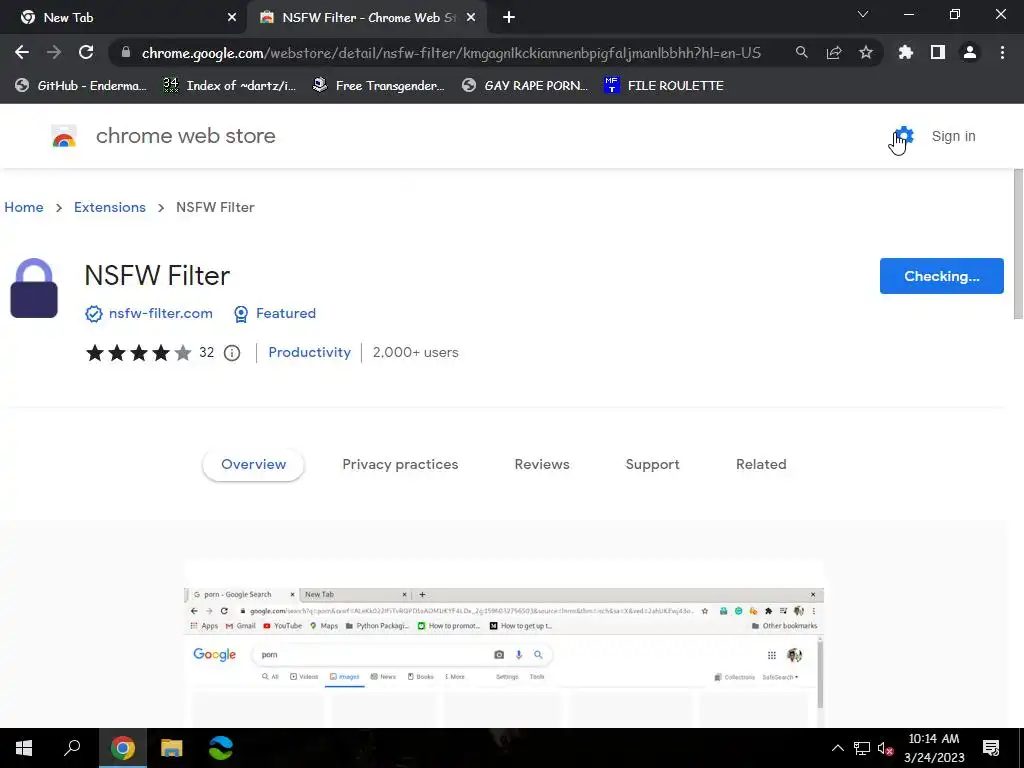The height and width of the screenshot is (768, 1024).
Task: Switch to the Privacy practices tab
Action: point(400,464)
